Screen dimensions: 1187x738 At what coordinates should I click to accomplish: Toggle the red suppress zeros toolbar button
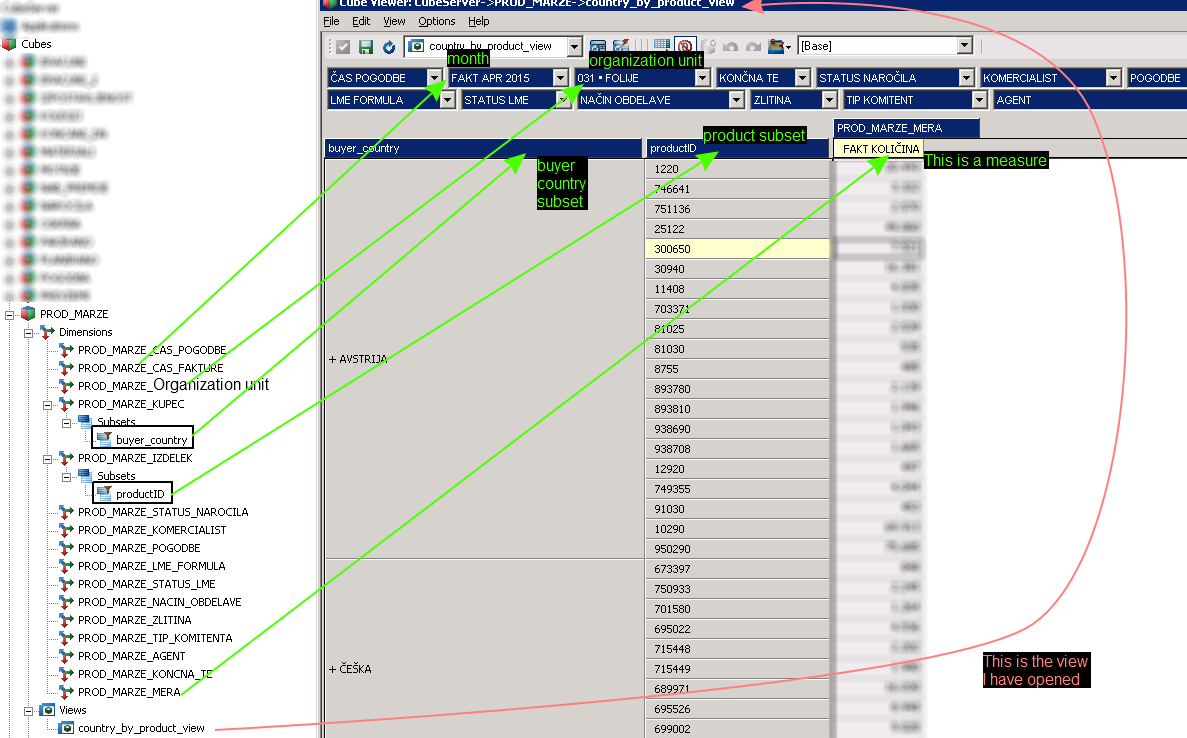[x=685, y=46]
